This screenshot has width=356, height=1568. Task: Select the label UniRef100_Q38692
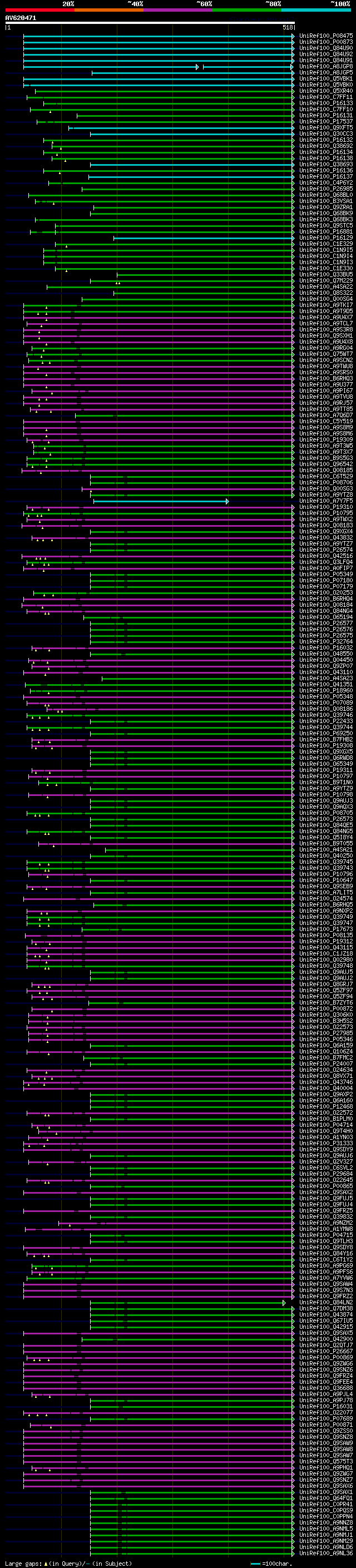point(326,146)
